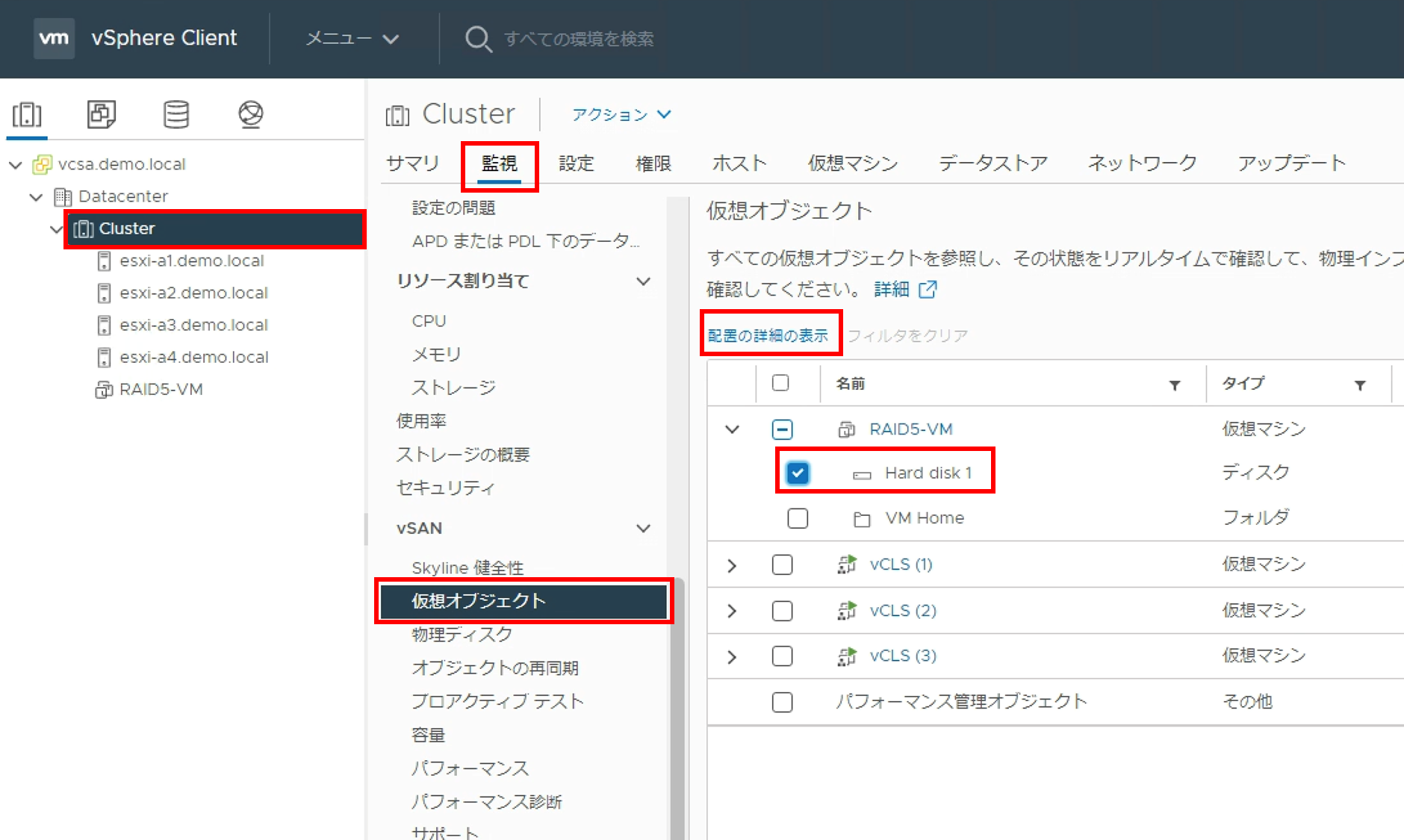Collapse the リソース割り当て section
1404x840 pixels.
coord(643,281)
